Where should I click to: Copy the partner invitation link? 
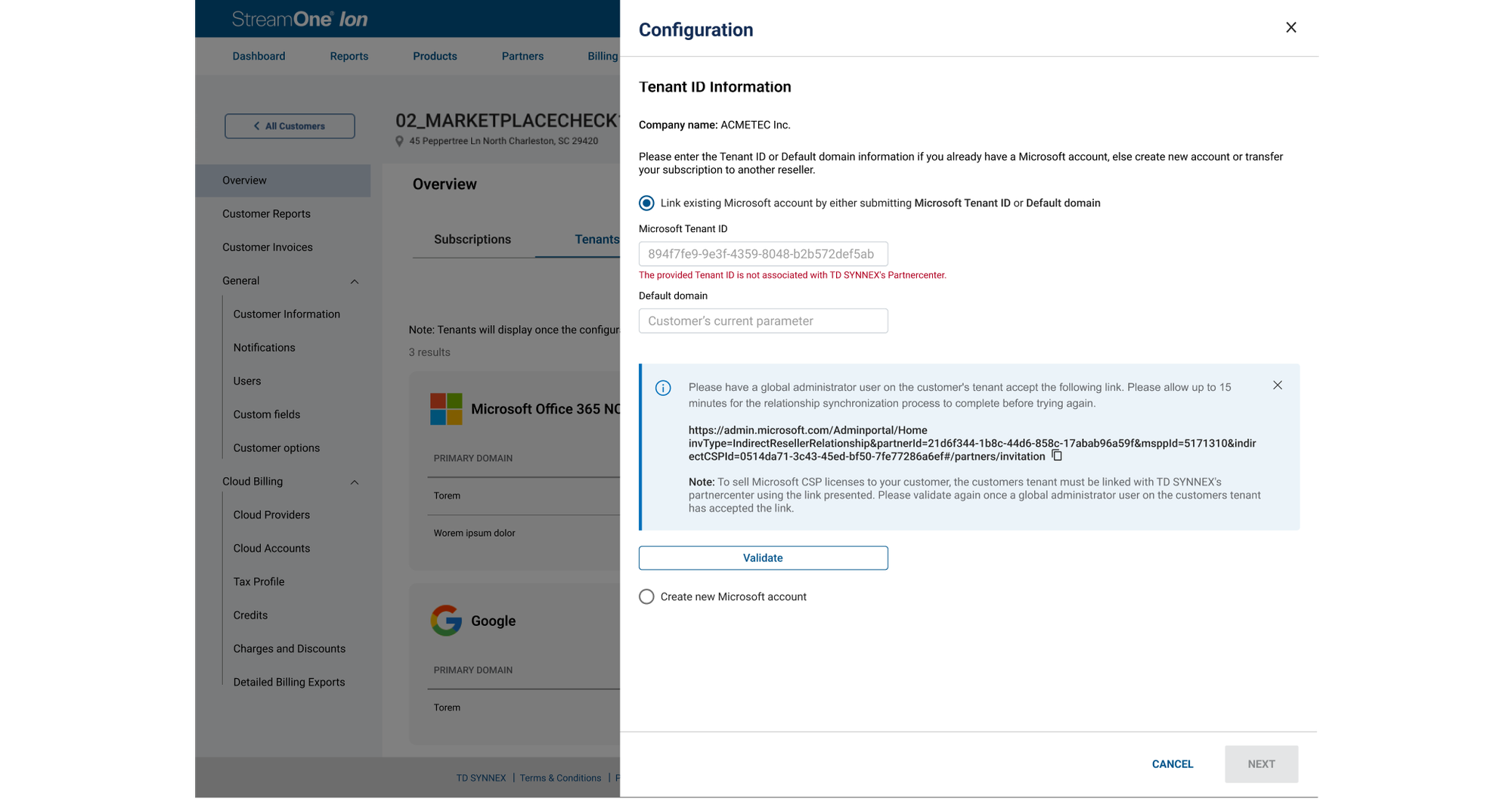[x=1057, y=456]
